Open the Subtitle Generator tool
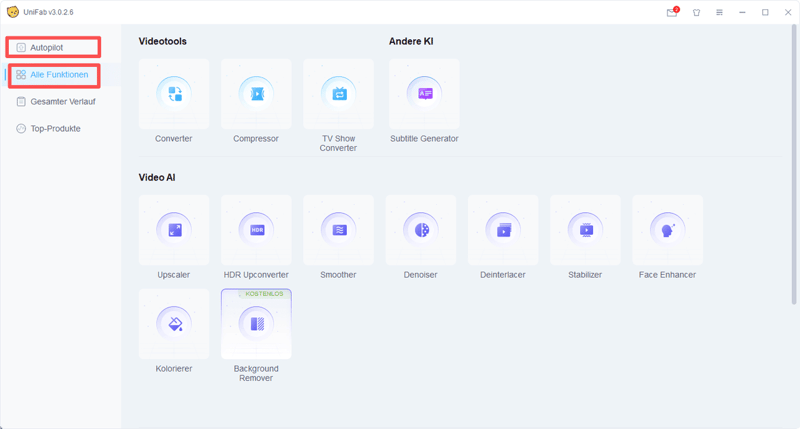The height and width of the screenshot is (429, 800). pyautogui.click(x=424, y=94)
